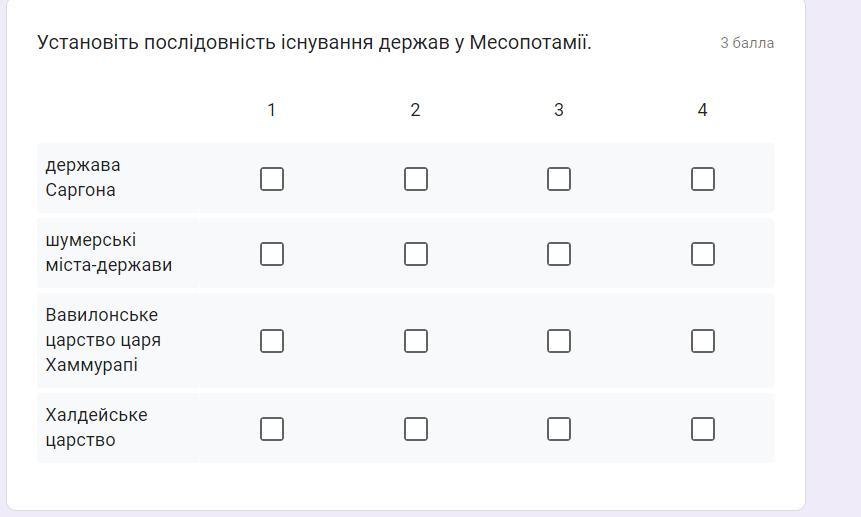
Task: Check column 1 for держава Саргона
Action: click(271, 179)
